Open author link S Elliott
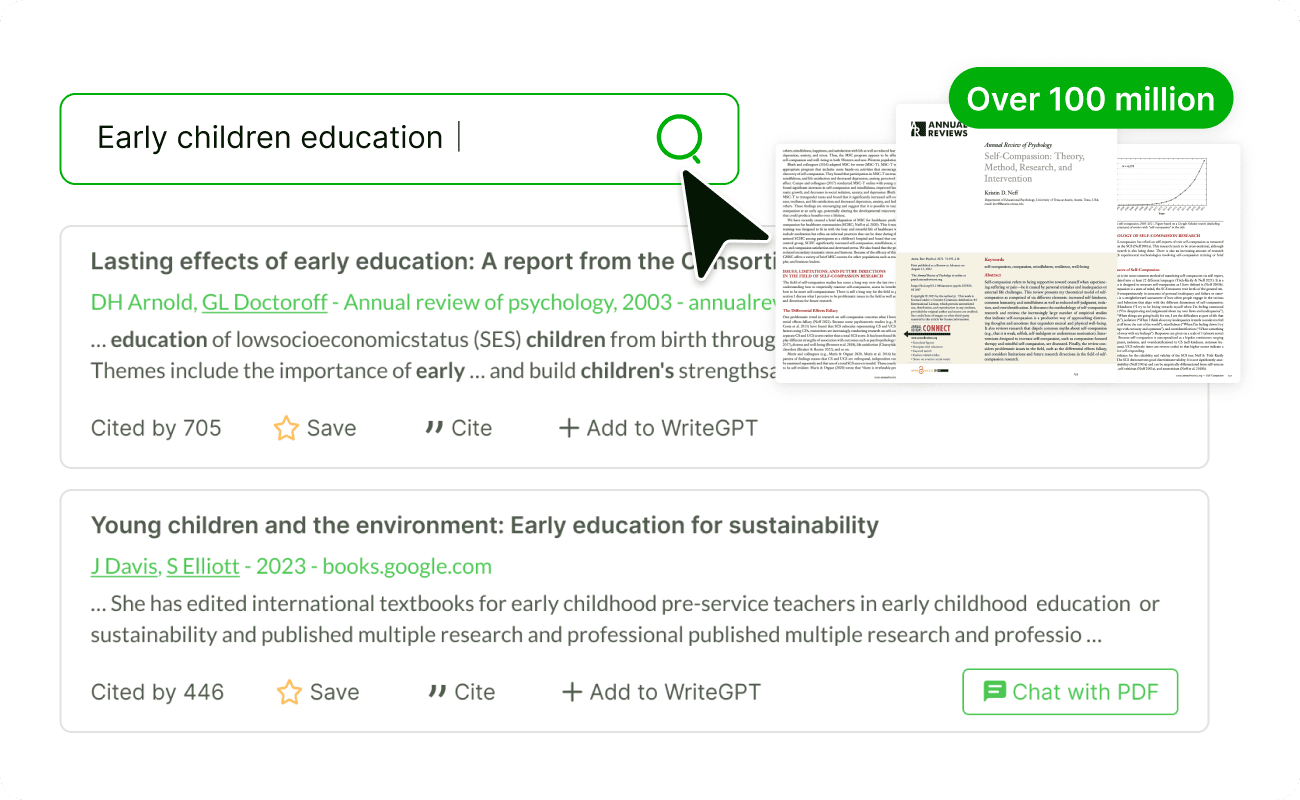This screenshot has width=1300, height=800. click(x=203, y=566)
